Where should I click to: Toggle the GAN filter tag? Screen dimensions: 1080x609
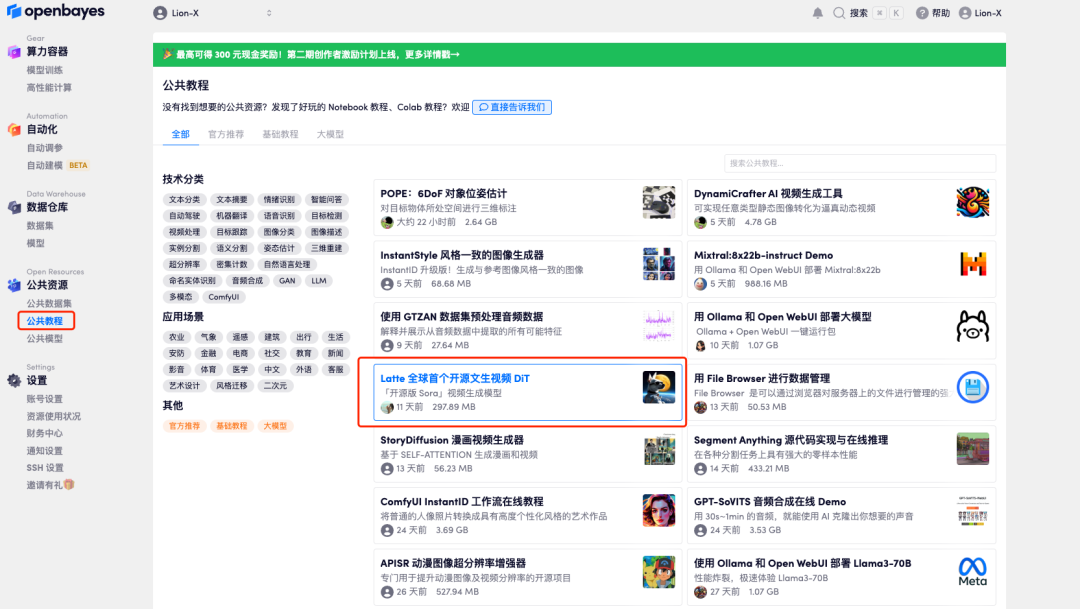pyautogui.click(x=286, y=281)
